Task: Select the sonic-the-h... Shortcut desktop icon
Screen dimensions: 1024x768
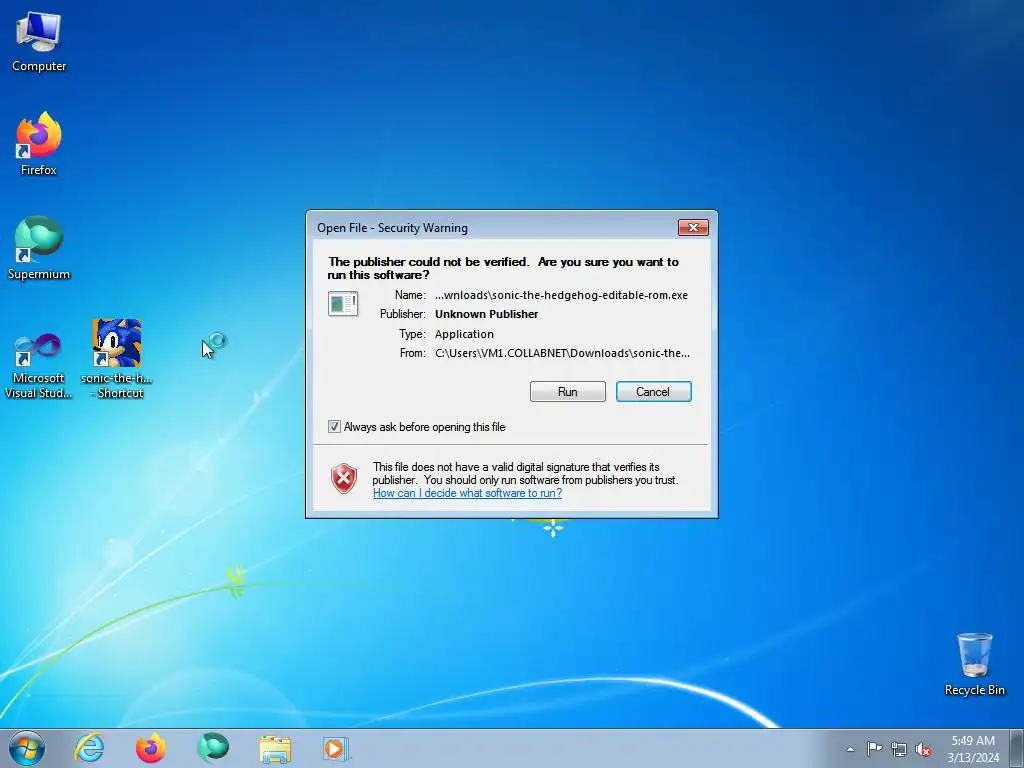Action: pyautogui.click(x=117, y=359)
